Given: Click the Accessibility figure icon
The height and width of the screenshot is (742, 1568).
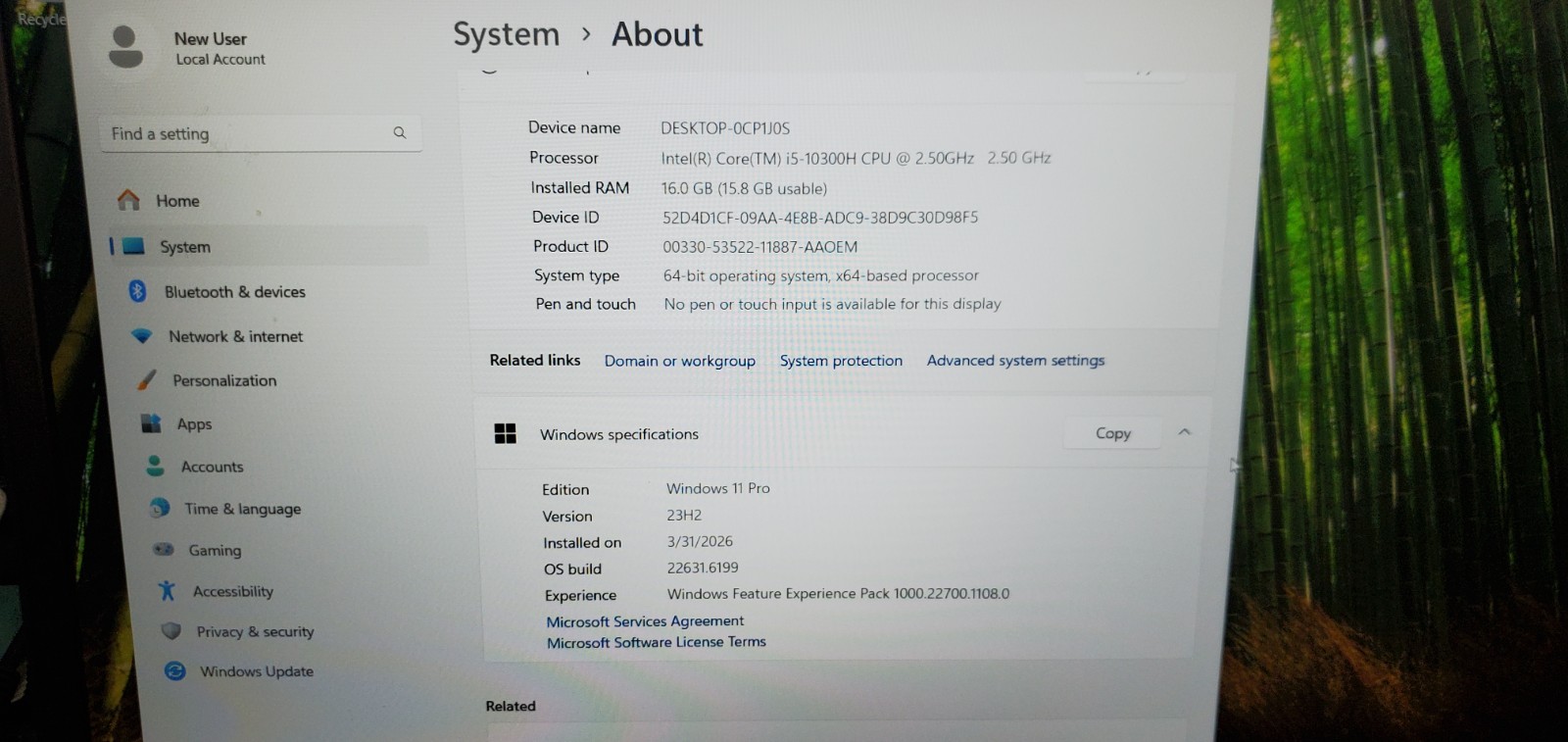Looking at the screenshot, I should tap(168, 590).
